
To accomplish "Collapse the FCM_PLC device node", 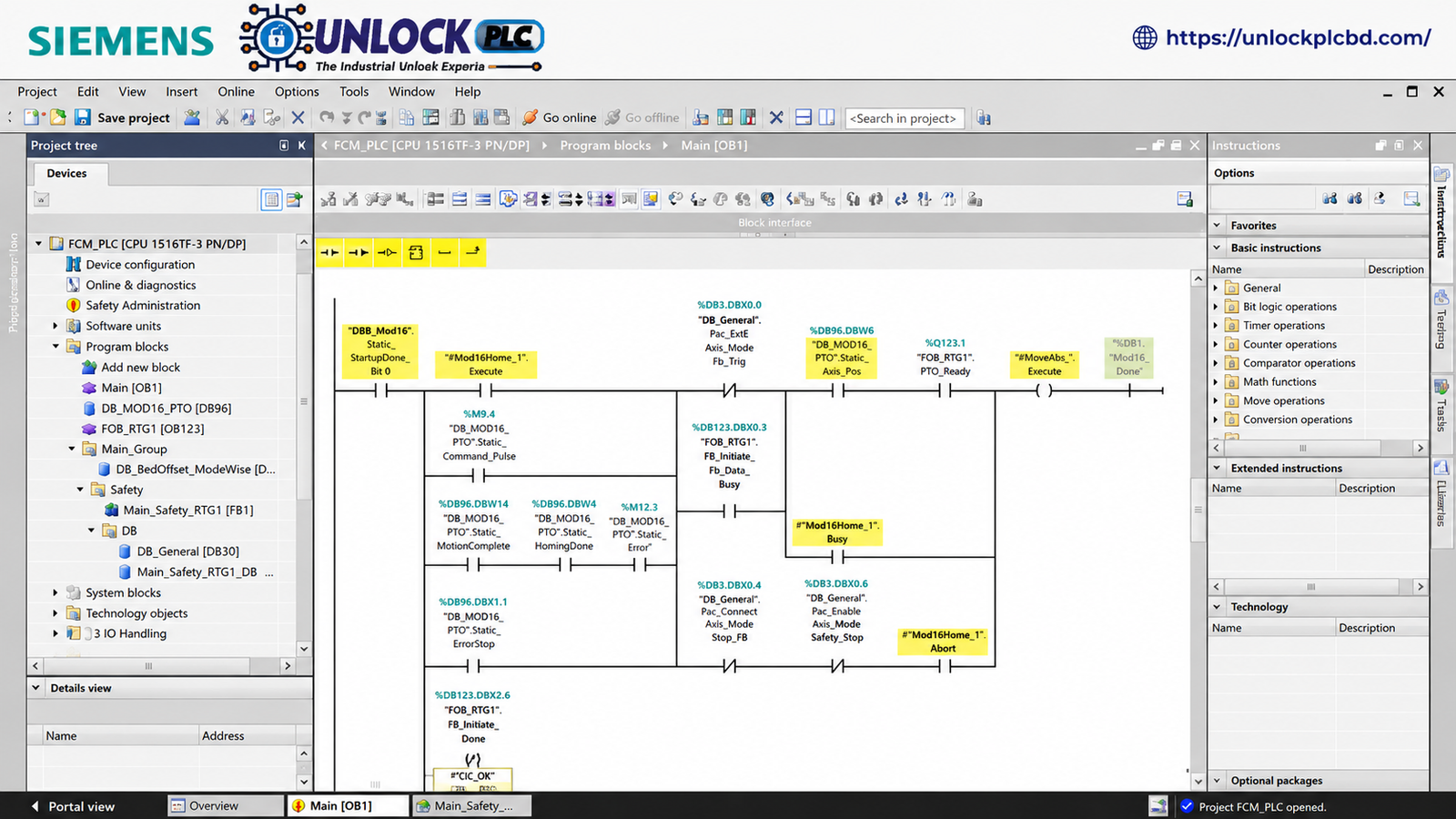I will point(38,244).
